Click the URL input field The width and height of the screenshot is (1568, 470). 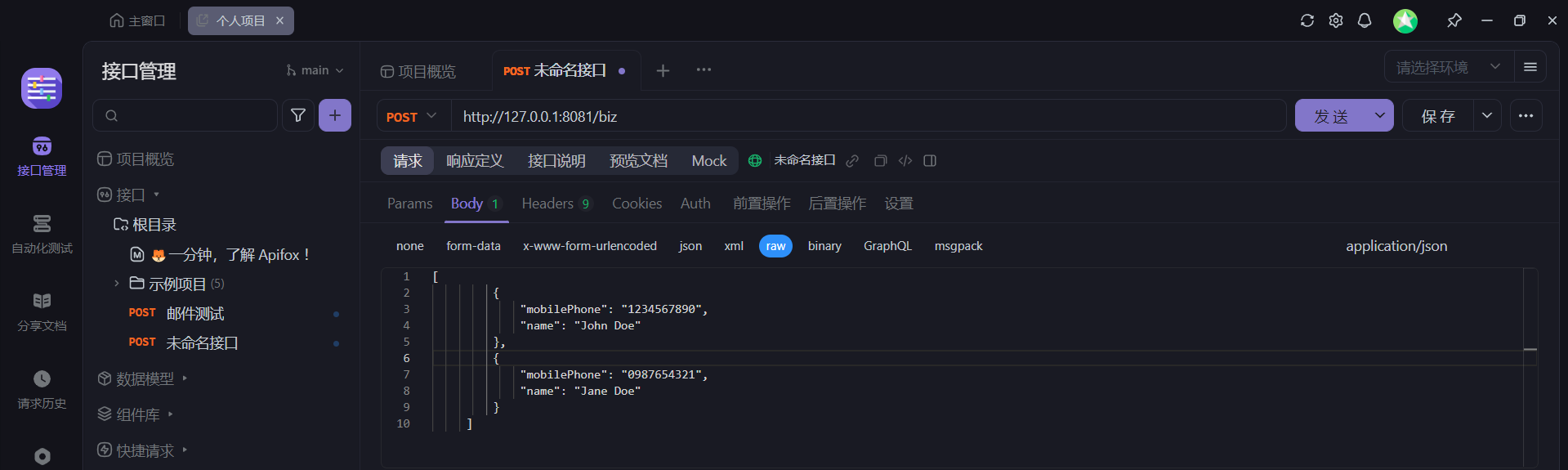pyautogui.click(x=869, y=116)
